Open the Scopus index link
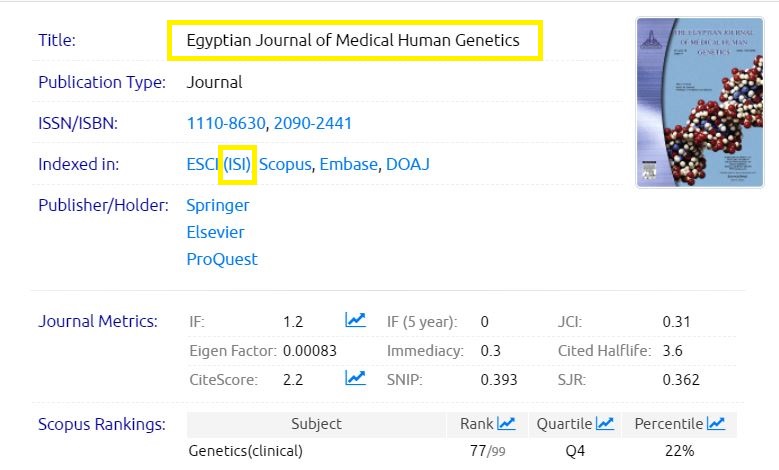Image resolution: width=779 pixels, height=470 pixels. coord(286,164)
